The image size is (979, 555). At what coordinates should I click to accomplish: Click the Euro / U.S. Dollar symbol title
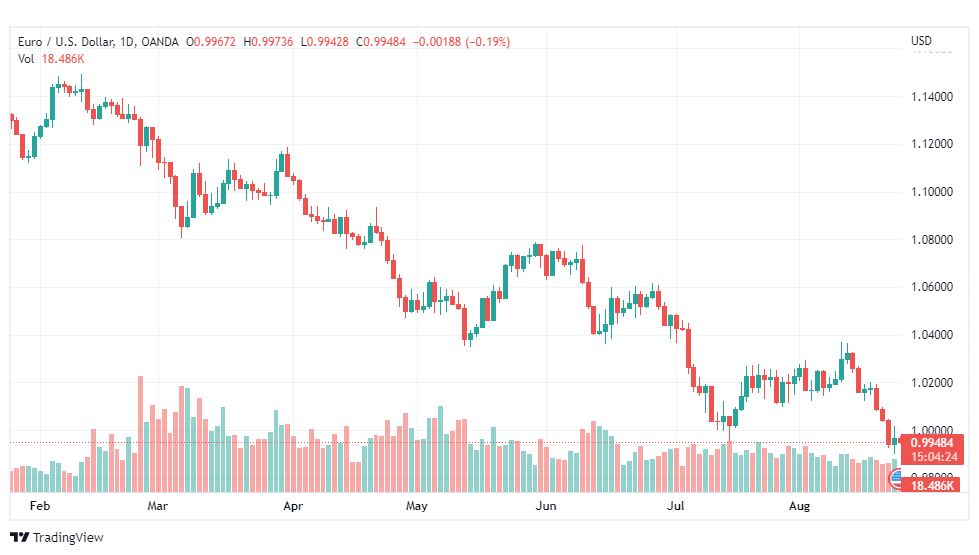click(66, 42)
